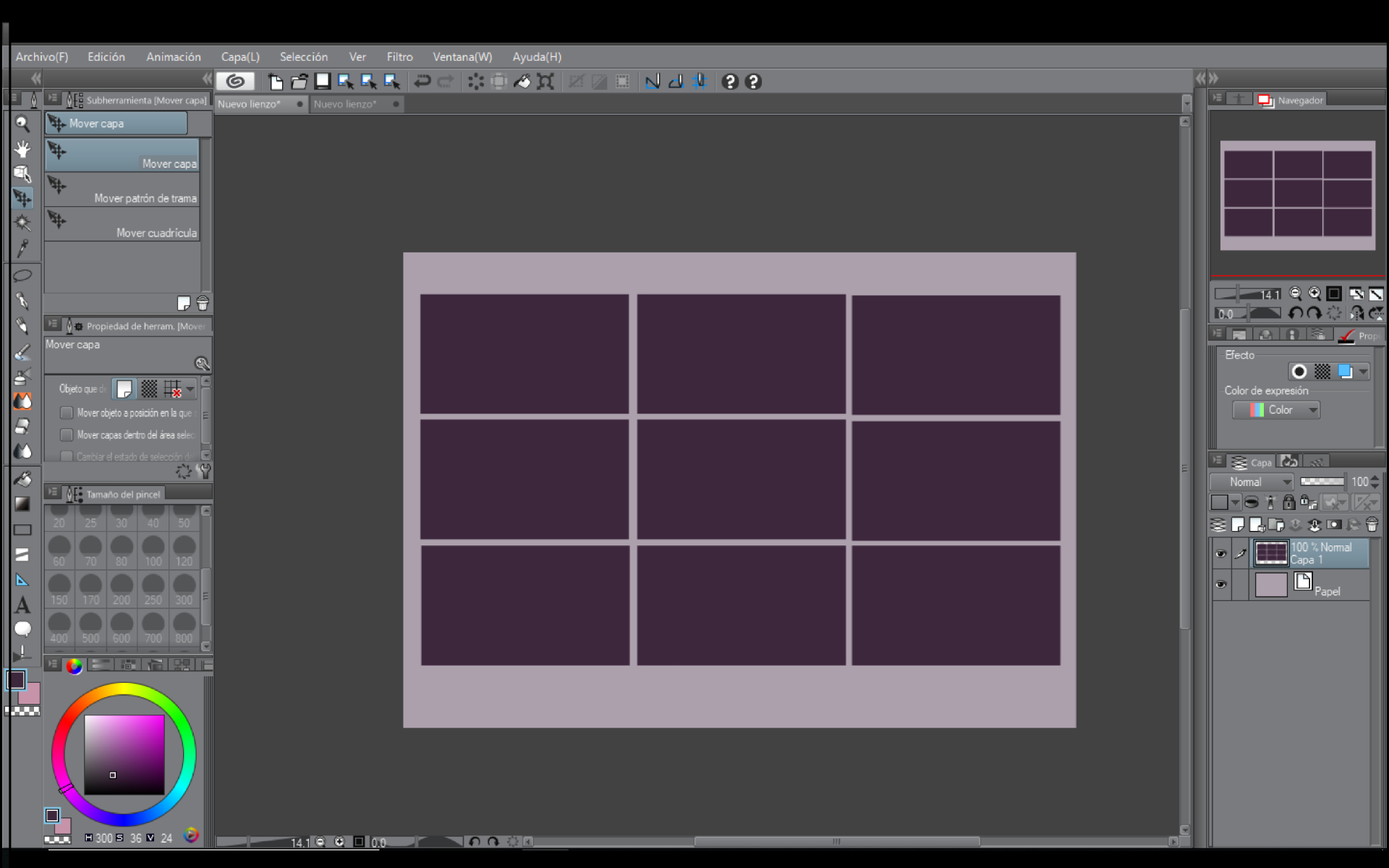
Task: Select brush size 300
Action: [184, 590]
